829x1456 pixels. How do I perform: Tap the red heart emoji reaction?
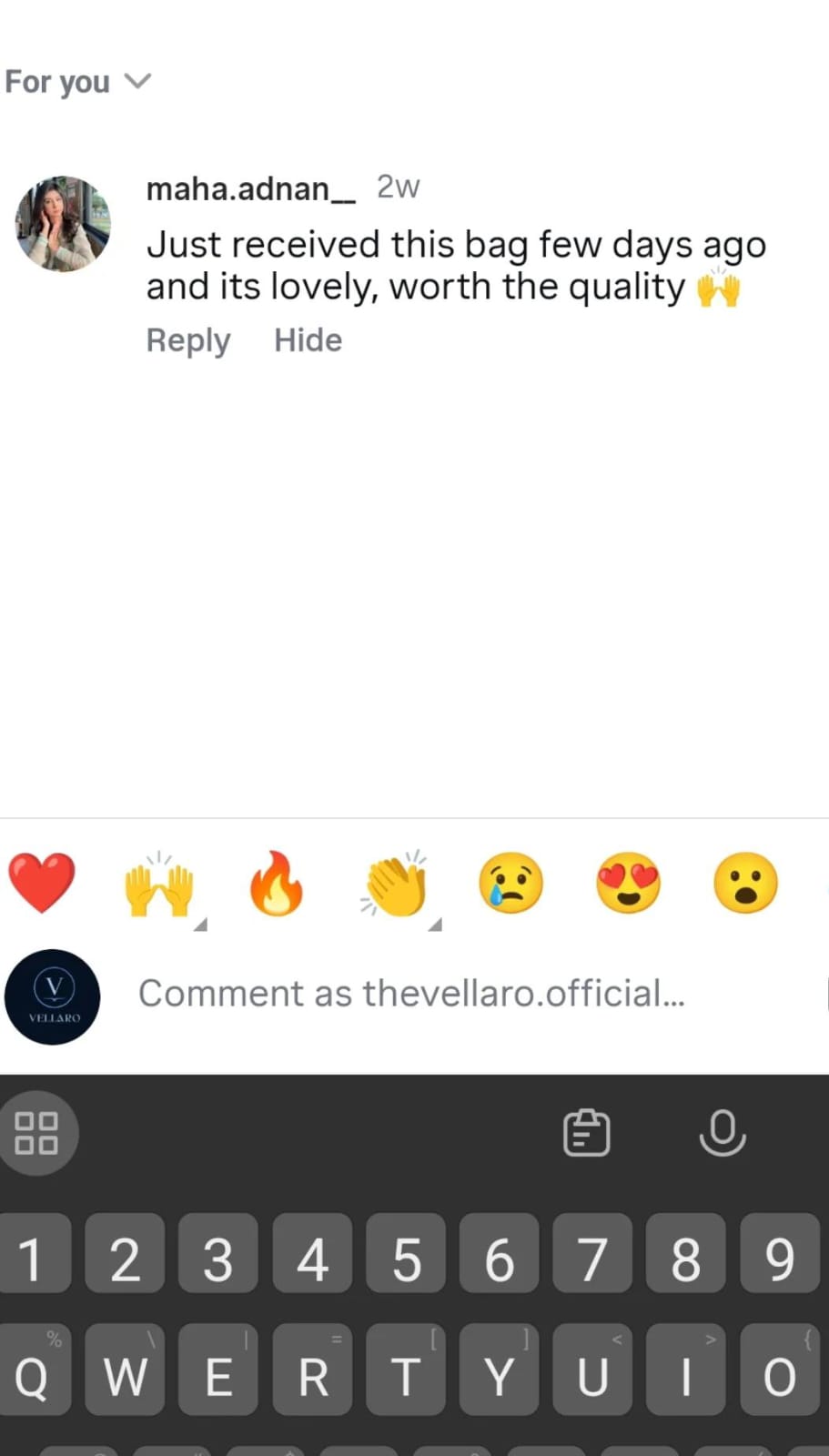[x=42, y=883]
